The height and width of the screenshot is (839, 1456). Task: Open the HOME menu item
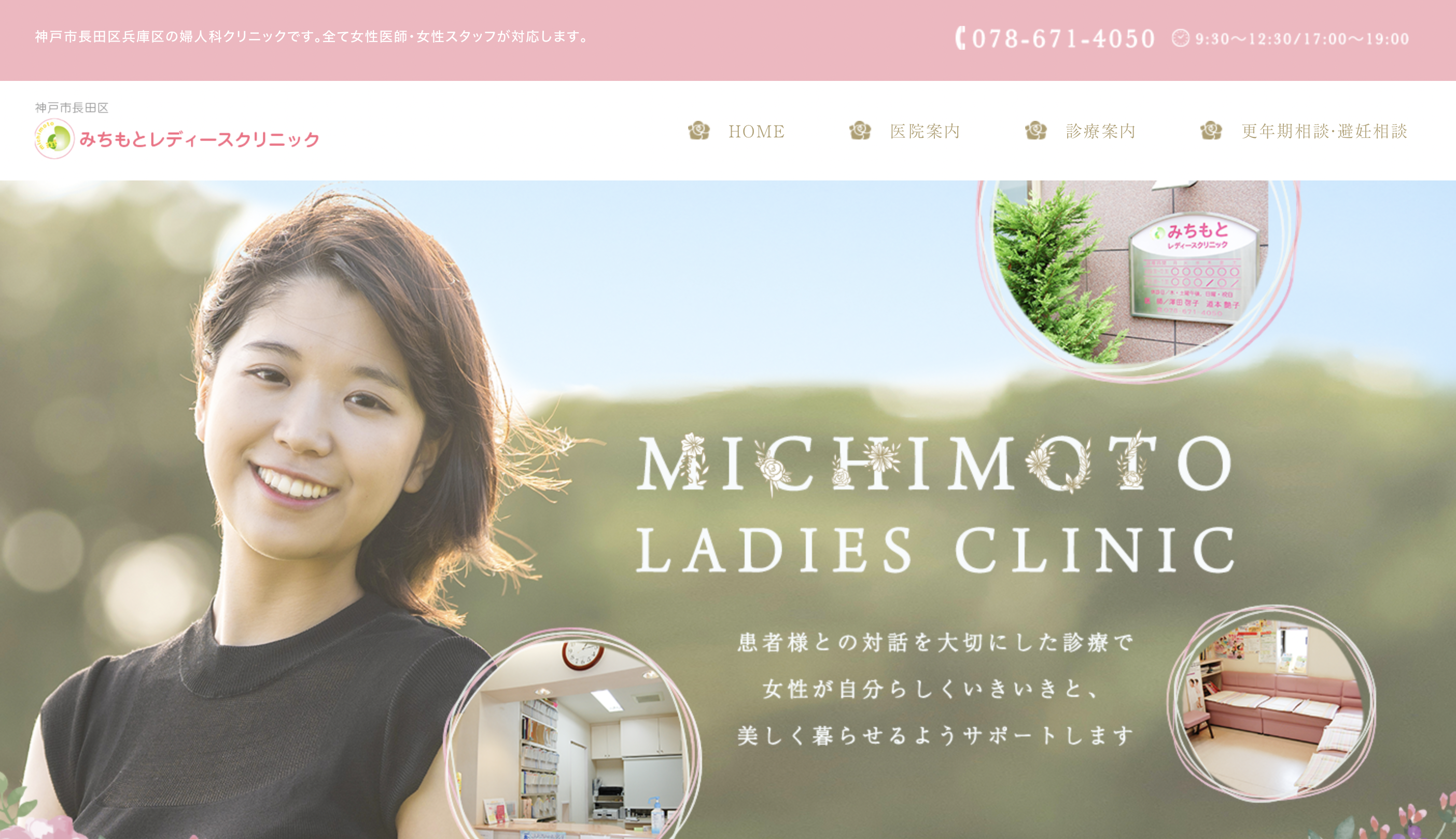click(x=757, y=131)
